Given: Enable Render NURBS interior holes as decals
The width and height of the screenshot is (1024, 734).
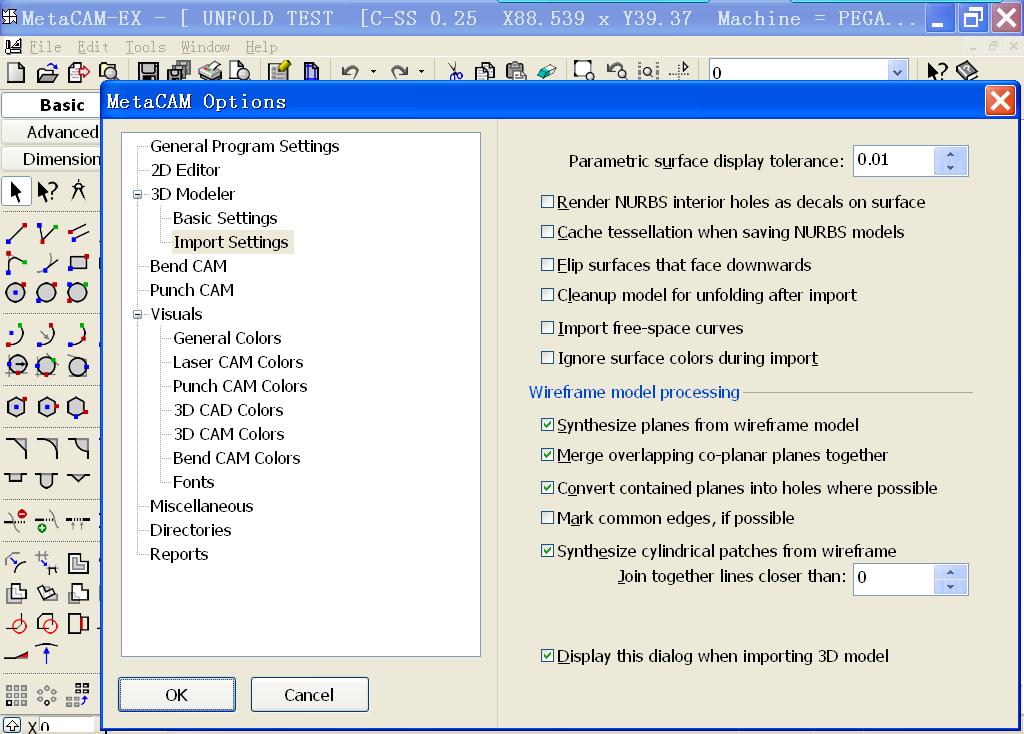Looking at the screenshot, I should tap(547, 202).
